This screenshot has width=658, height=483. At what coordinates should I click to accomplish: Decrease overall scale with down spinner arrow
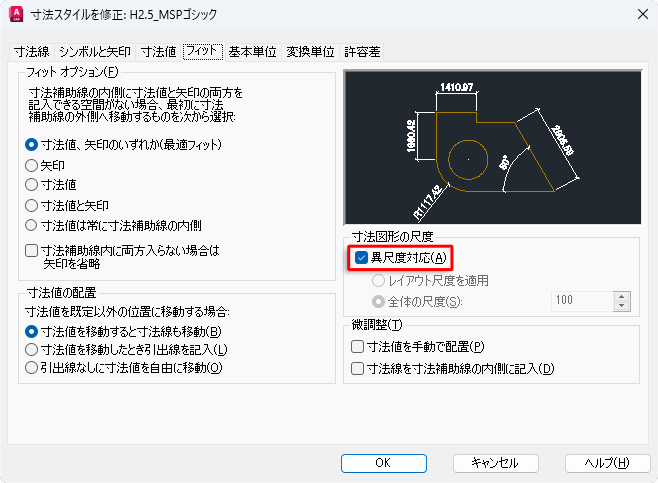coord(621,306)
